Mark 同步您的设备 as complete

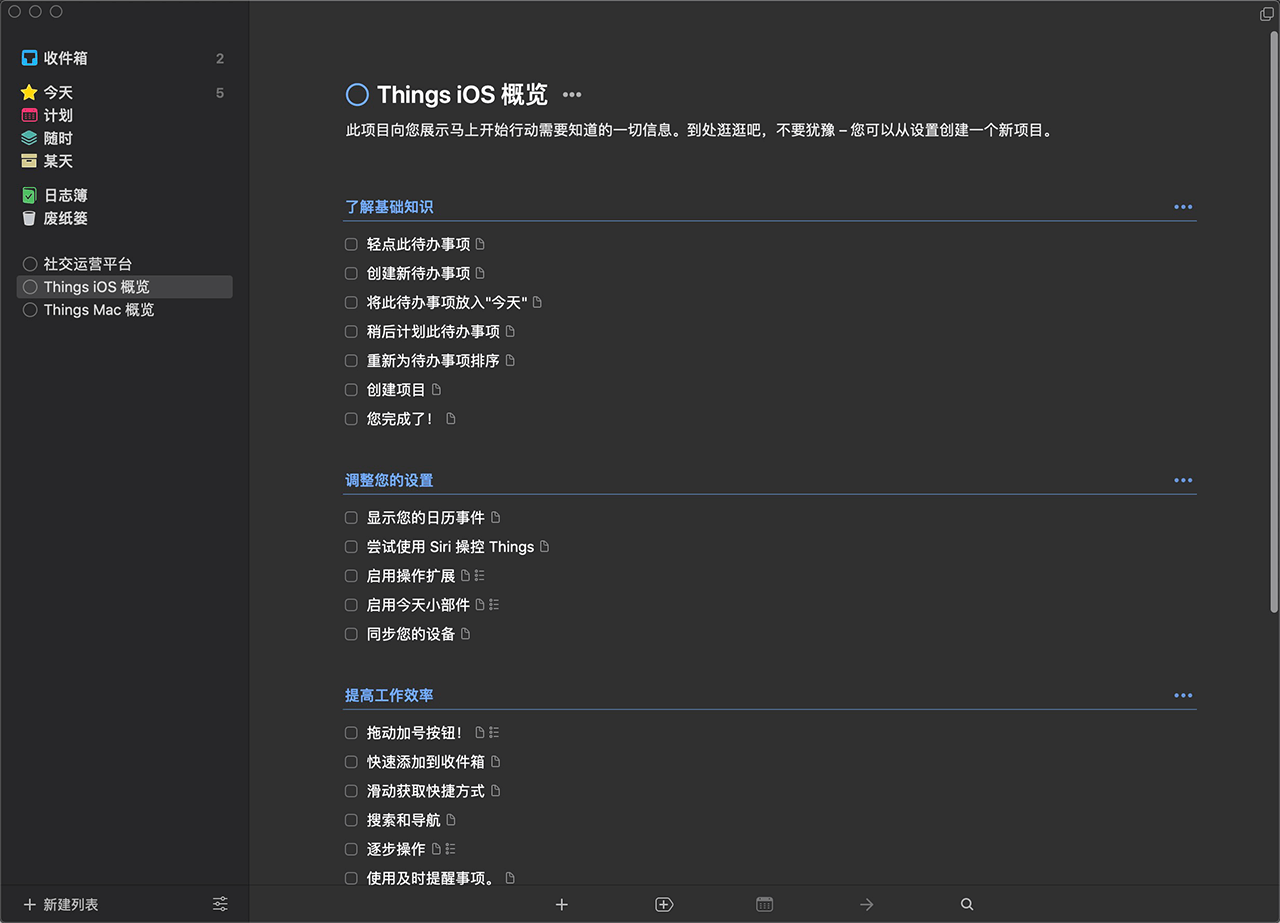coord(351,634)
